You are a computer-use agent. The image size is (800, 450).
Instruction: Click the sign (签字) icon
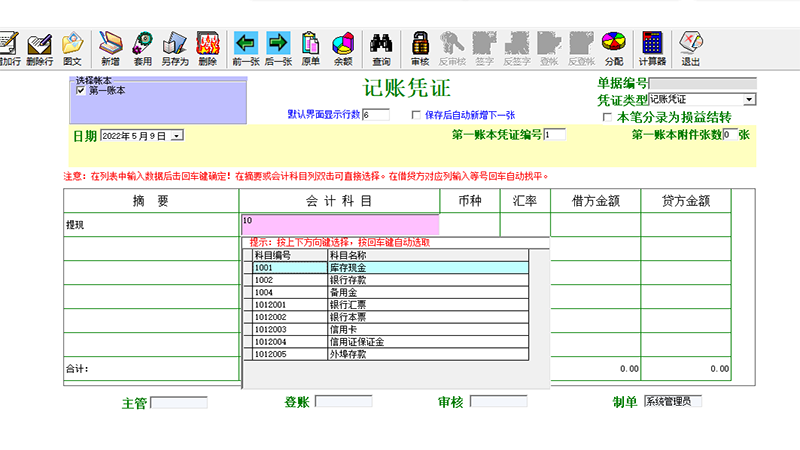tap(484, 48)
